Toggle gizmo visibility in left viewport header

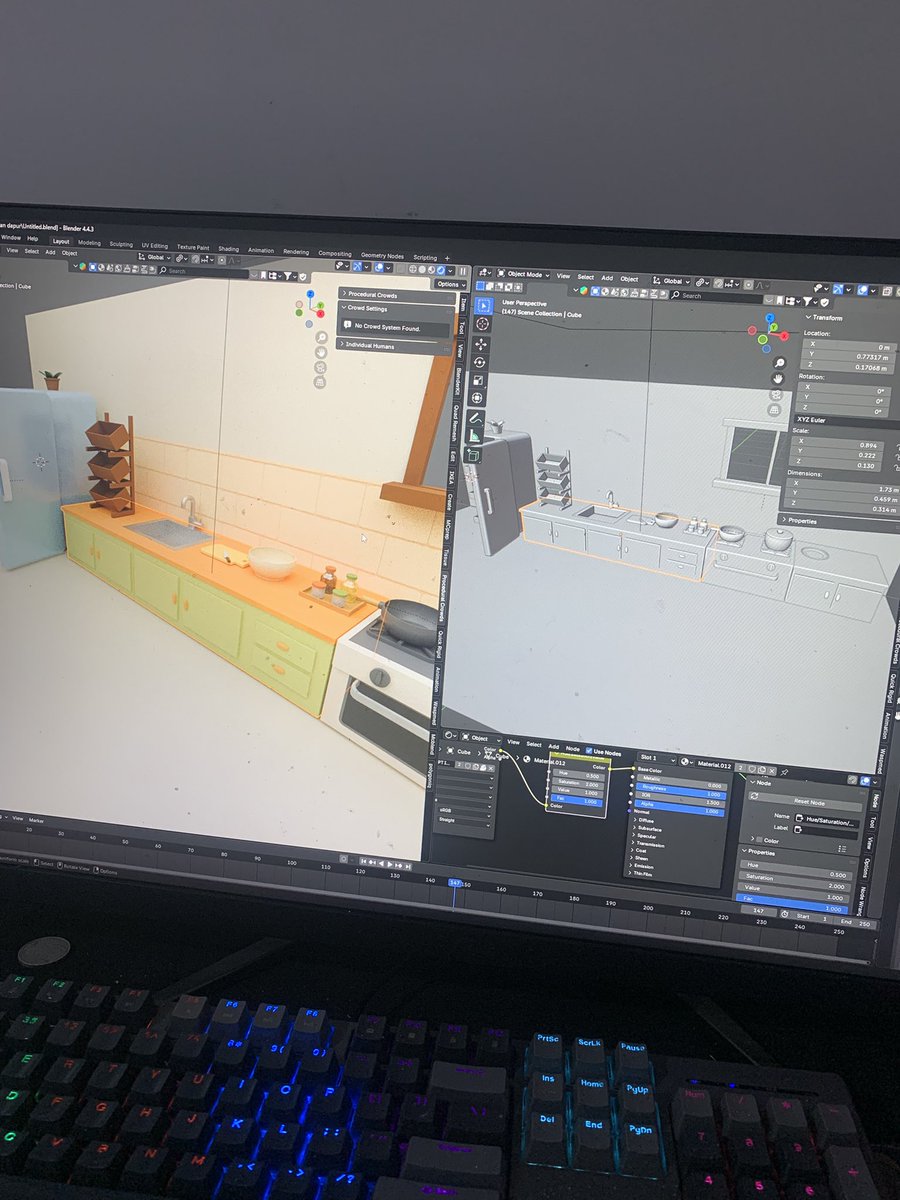357,267
